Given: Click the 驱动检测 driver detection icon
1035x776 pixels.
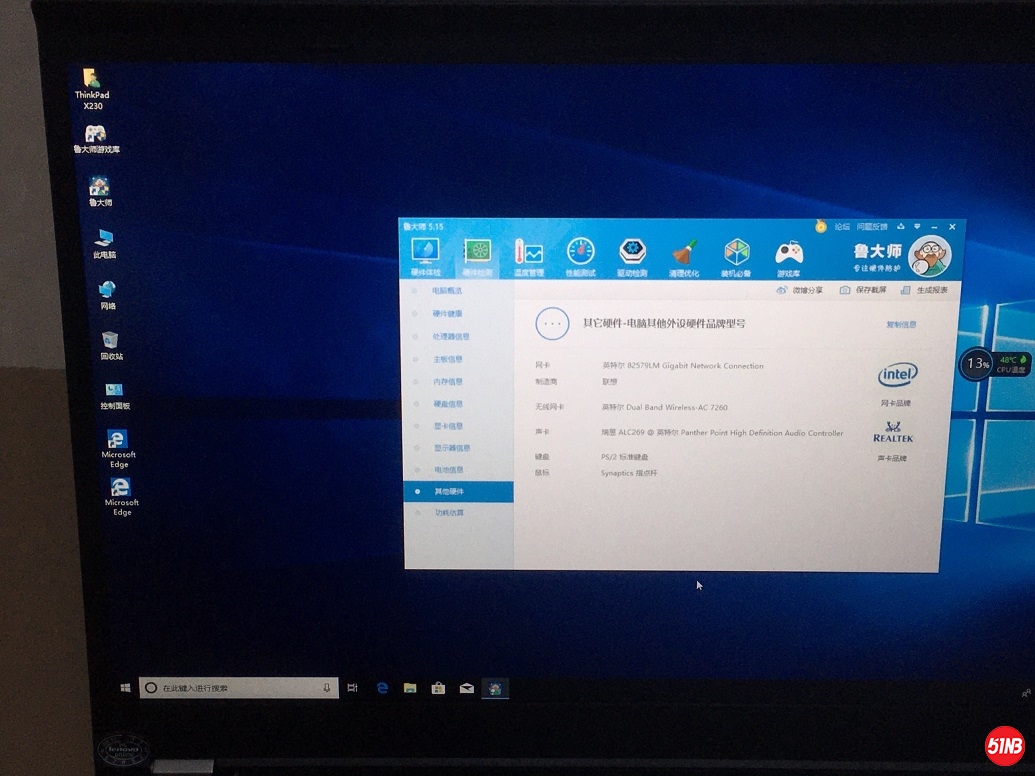Looking at the screenshot, I should [x=632, y=256].
